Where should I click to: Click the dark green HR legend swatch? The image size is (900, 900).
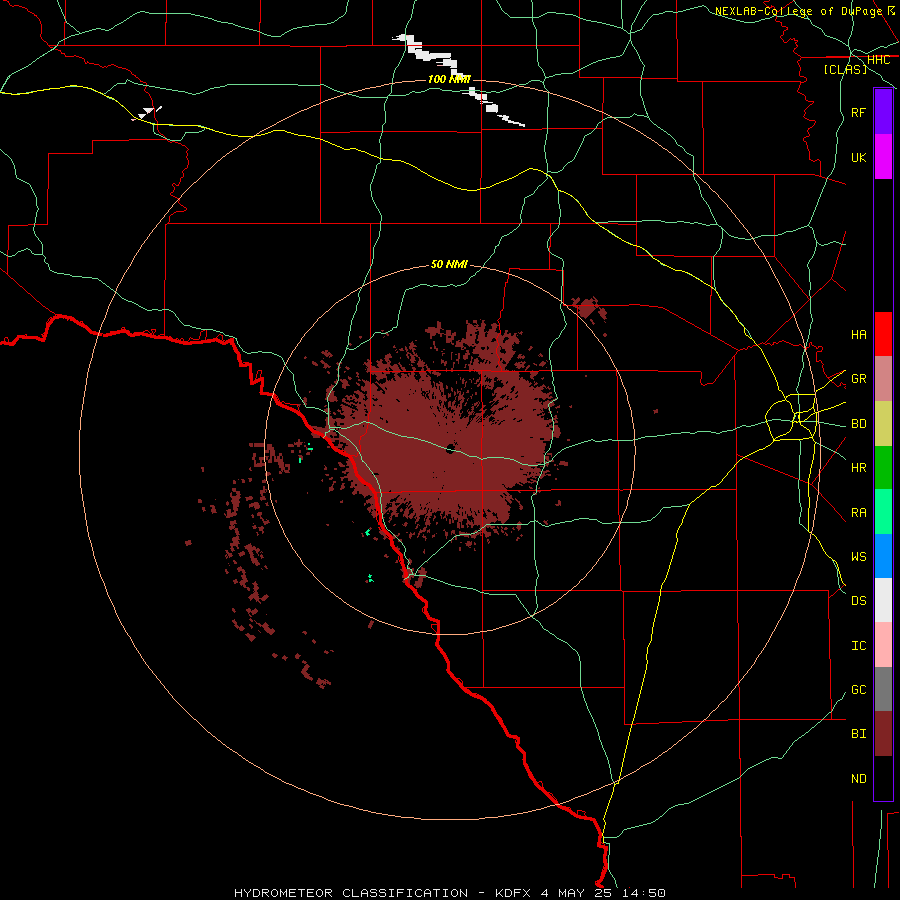tap(883, 467)
